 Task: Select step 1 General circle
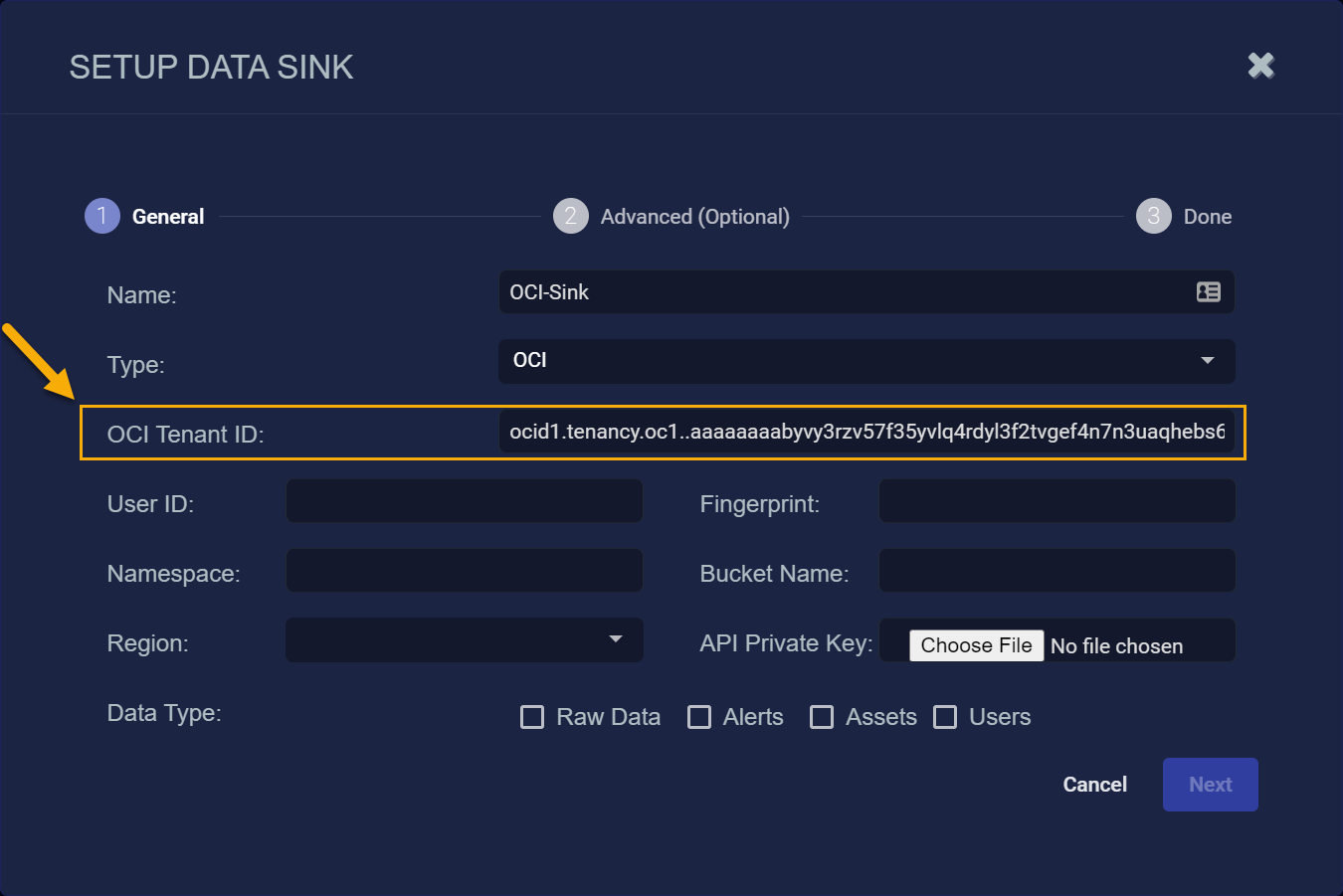point(102,216)
